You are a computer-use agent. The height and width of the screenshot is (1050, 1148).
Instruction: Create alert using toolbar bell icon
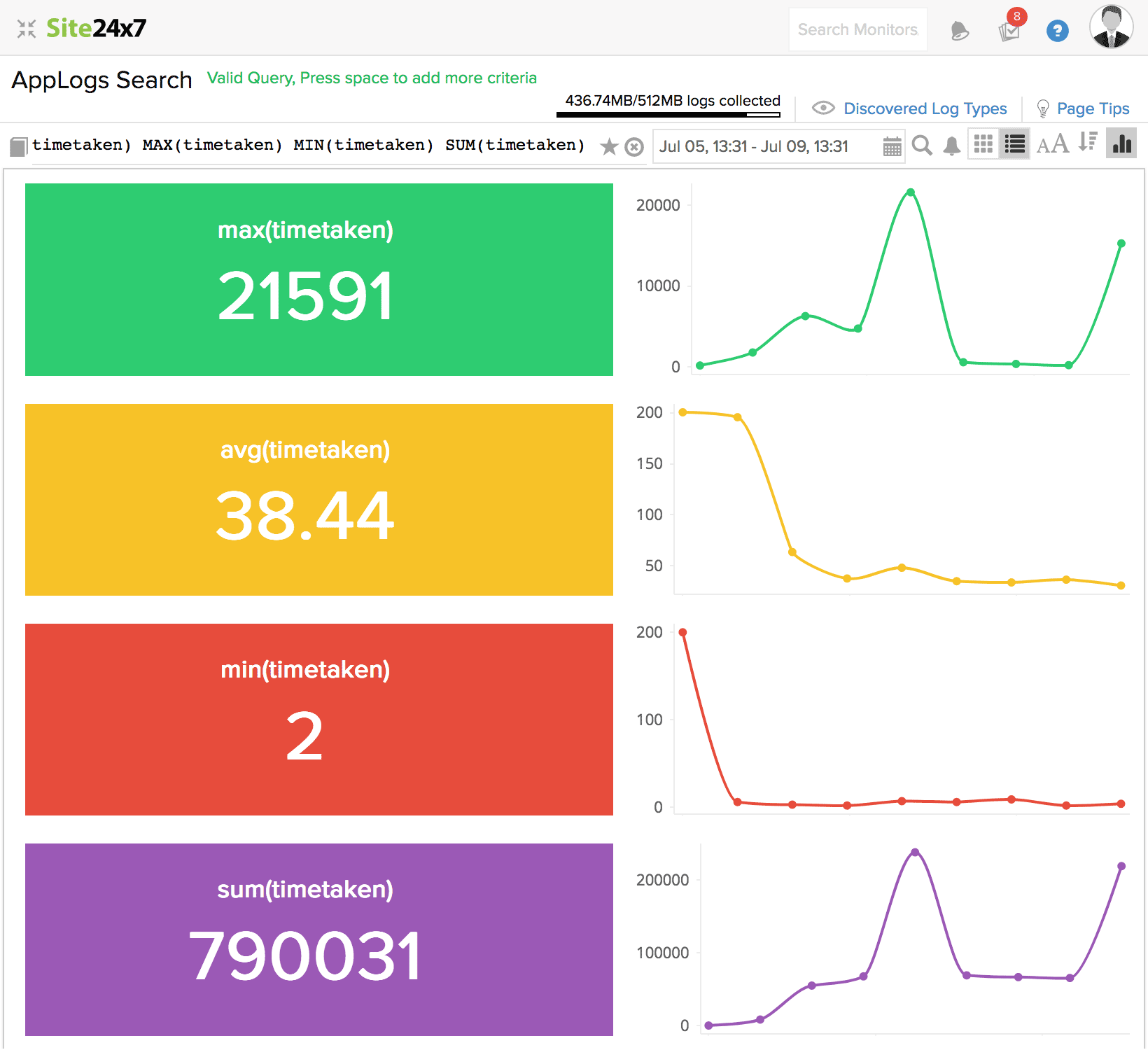pyautogui.click(x=951, y=146)
